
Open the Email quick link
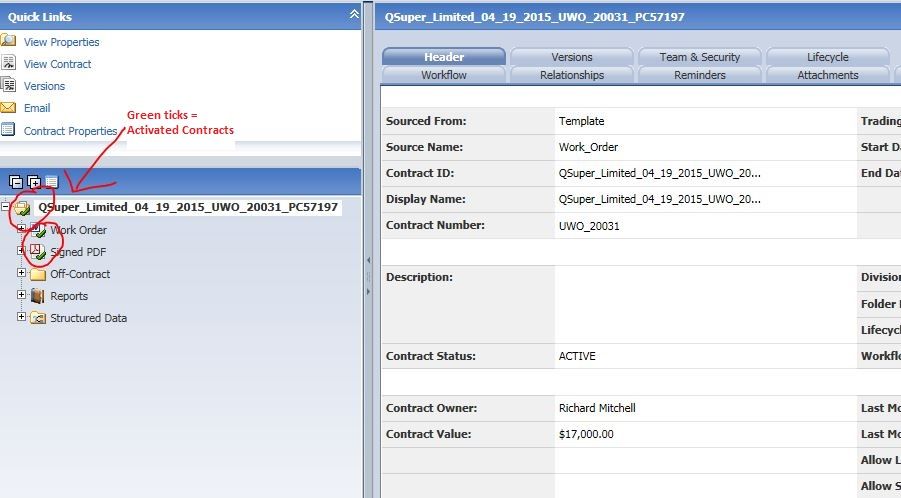pos(37,108)
